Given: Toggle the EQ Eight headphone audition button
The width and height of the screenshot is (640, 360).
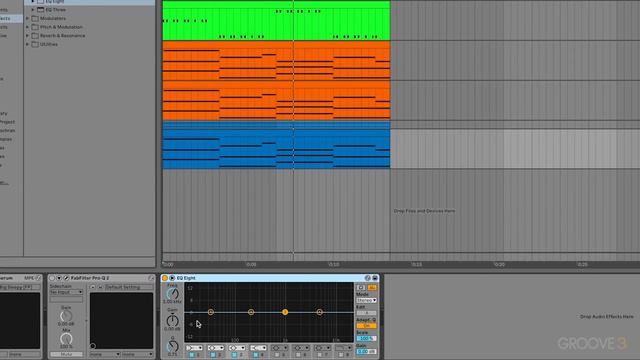Looking at the screenshot, I should coord(361,287).
